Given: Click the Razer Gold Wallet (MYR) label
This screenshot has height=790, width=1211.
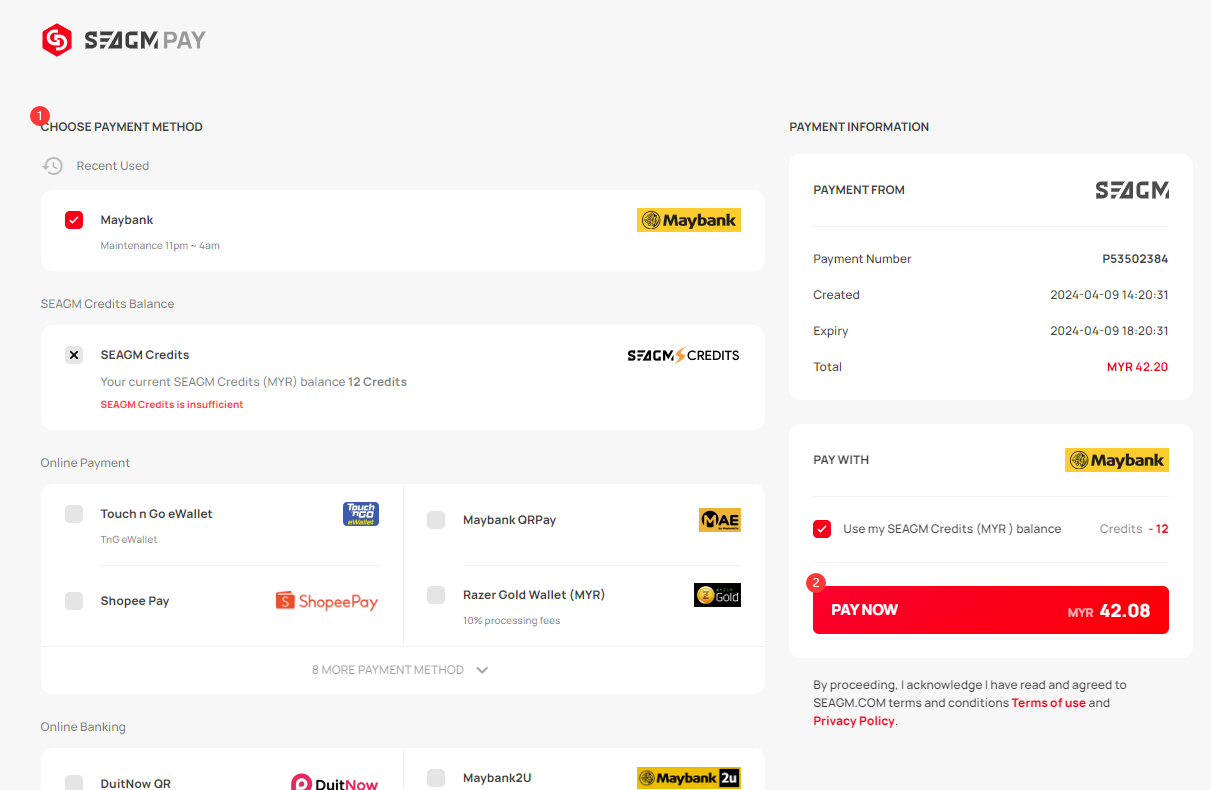Looking at the screenshot, I should tap(534, 595).
